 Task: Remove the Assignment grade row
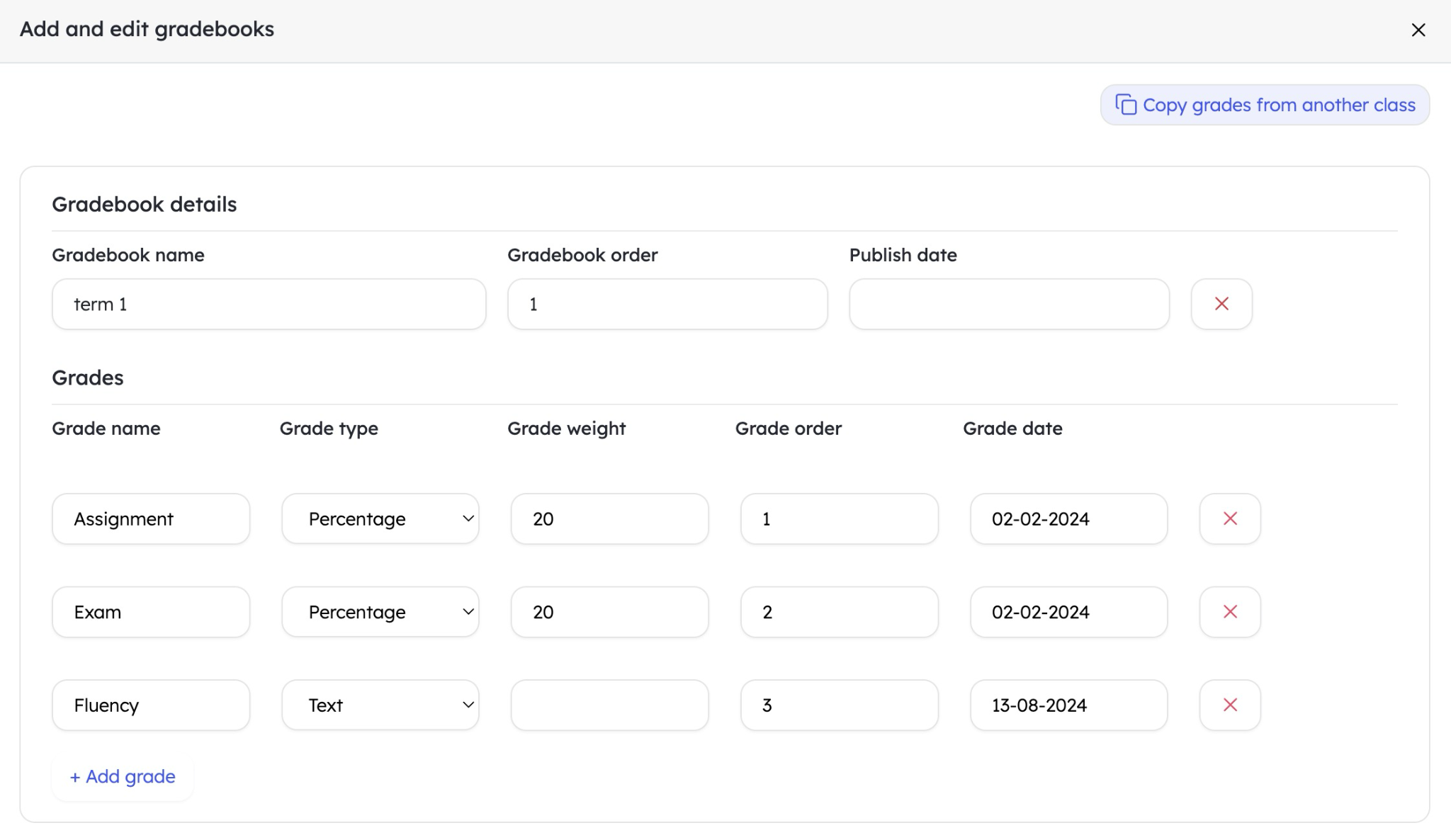click(x=1230, y=518)
